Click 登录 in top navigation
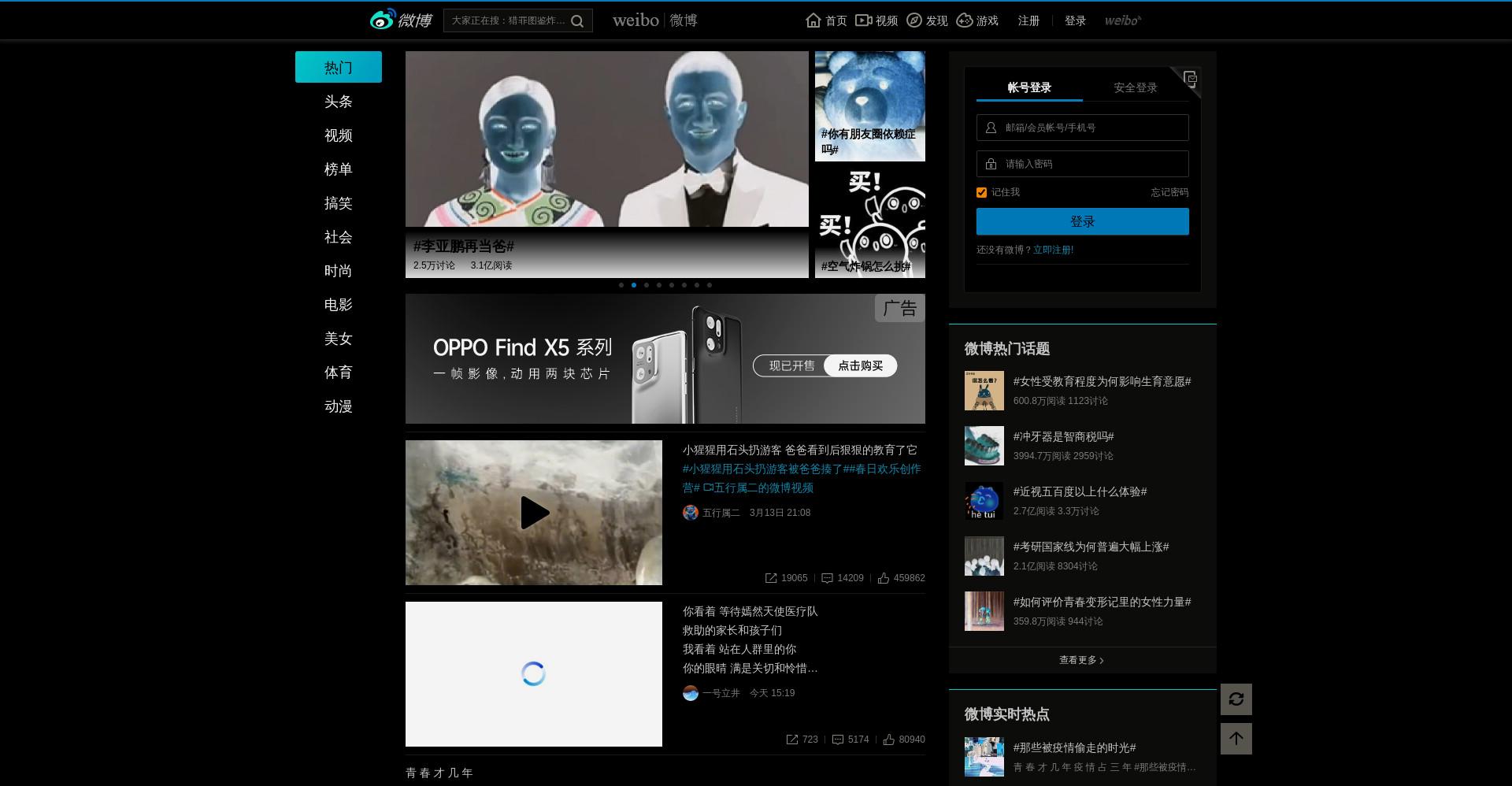 pyautogui.click(x=1075, y=20)
